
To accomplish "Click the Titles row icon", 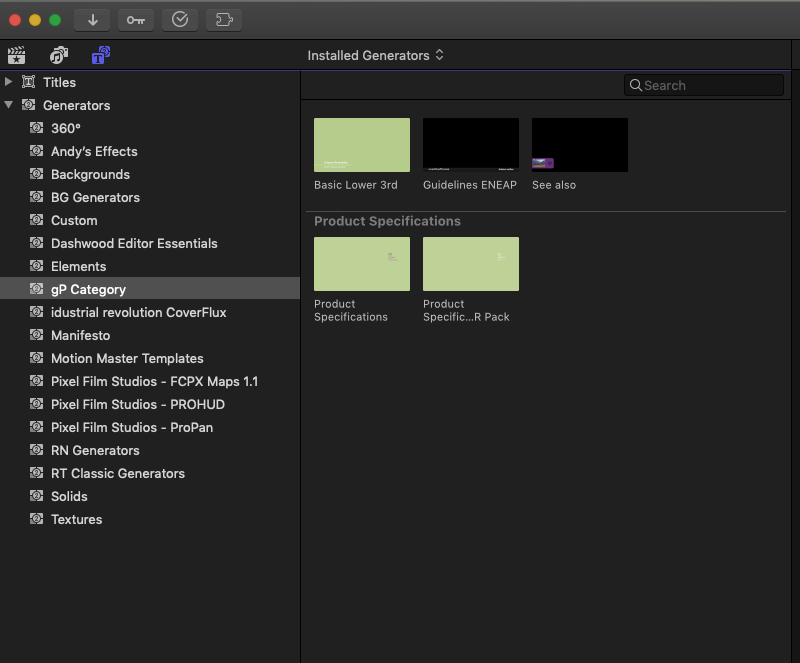I will click(x=29, y=82).
